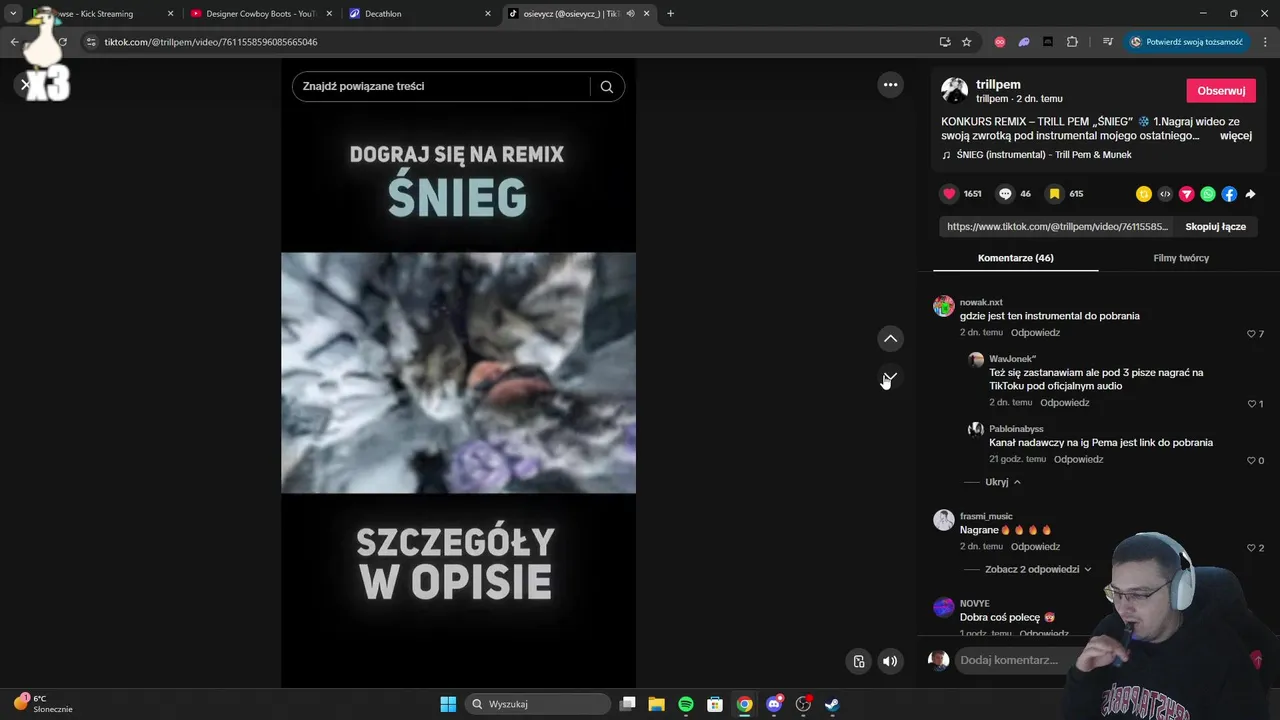This screenshot has width=1280, height=720.
Task: Open media controls icon in Chrome toolbar
Action: pos(1107,42)
